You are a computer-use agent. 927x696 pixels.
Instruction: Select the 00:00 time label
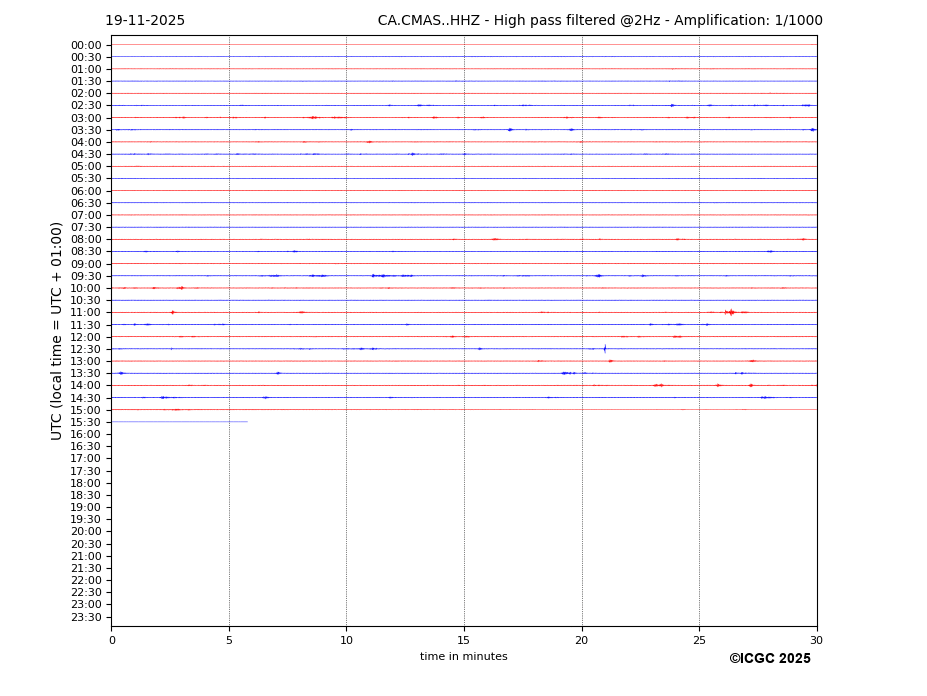[x=86, y=45]
